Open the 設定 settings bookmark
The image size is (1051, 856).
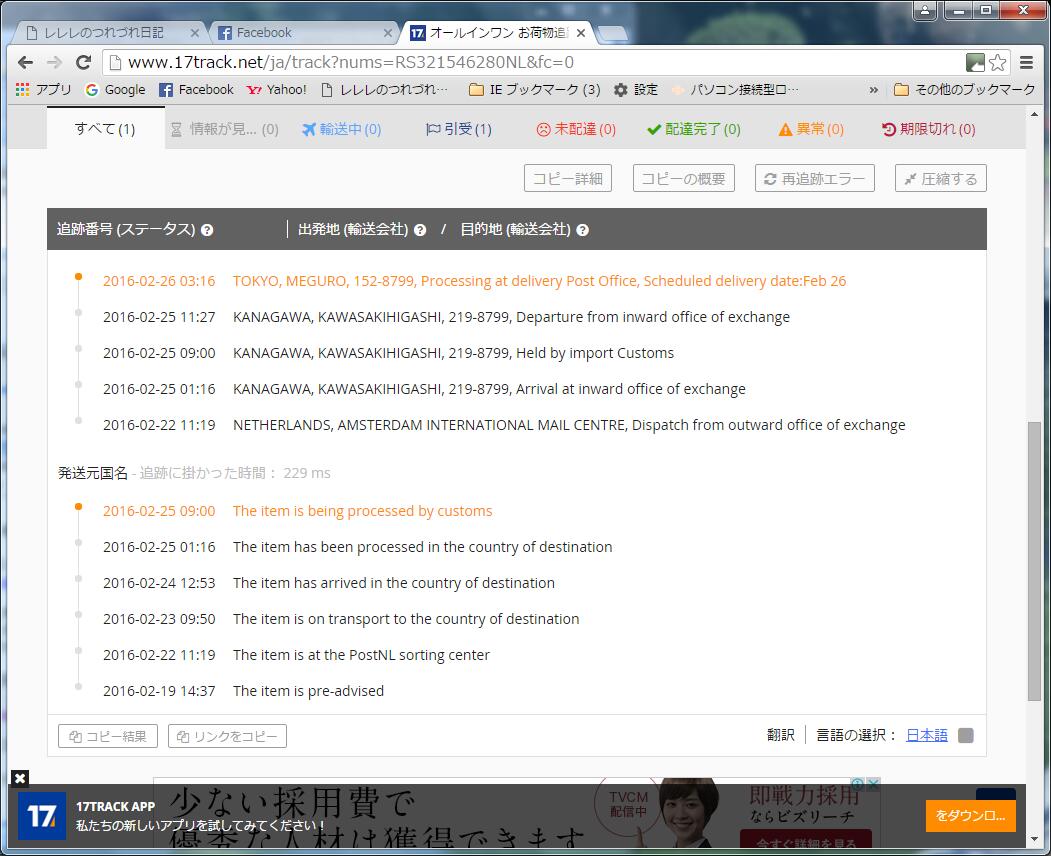[636, 89]
